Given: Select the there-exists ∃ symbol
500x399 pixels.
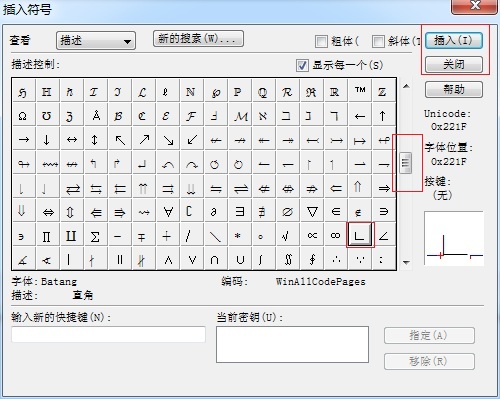Looking at the screenshot, I should tap(240, 211).
